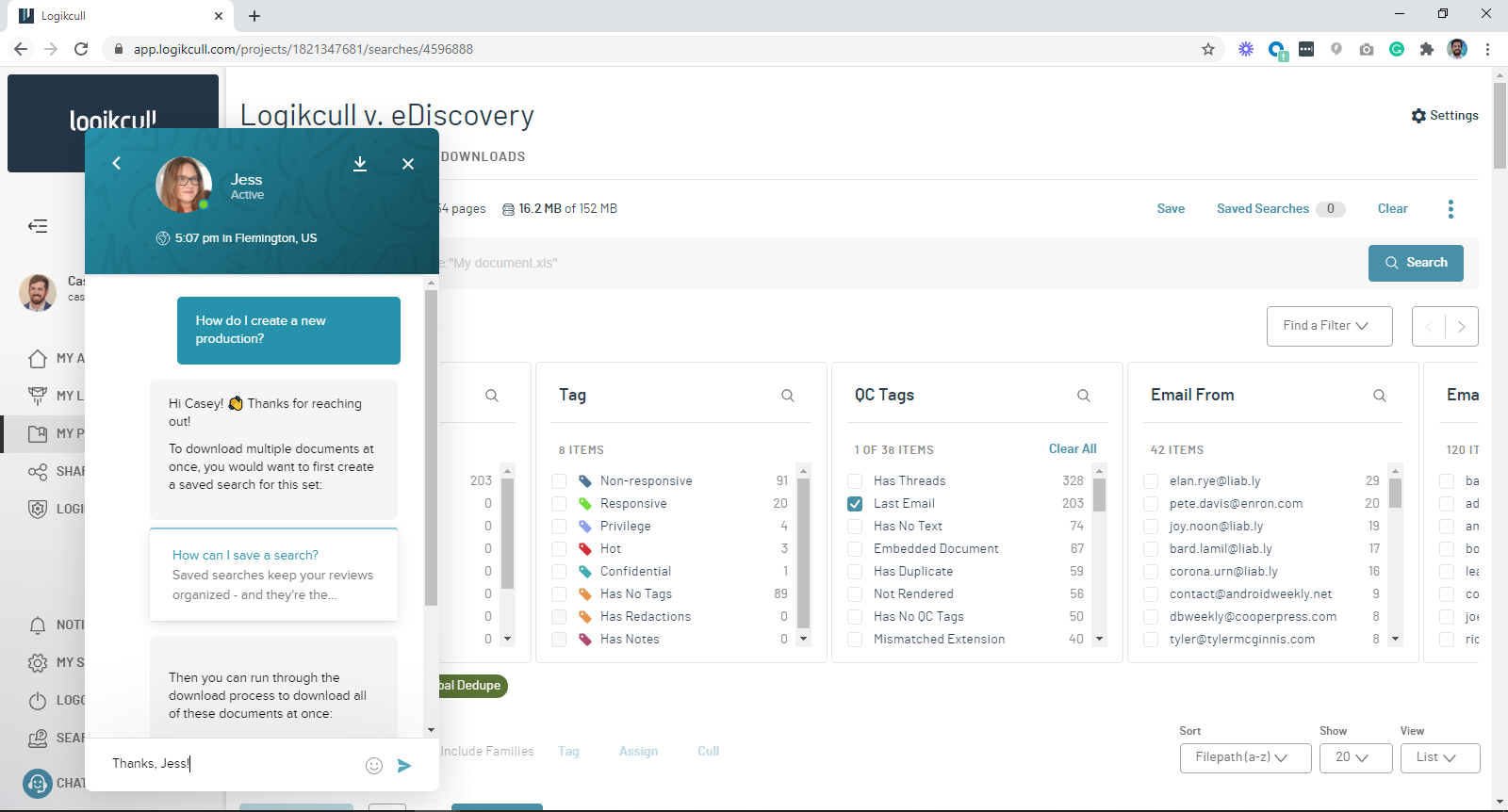
Task: Click the chat conversation scrollbar
Action: coord(431,447)
